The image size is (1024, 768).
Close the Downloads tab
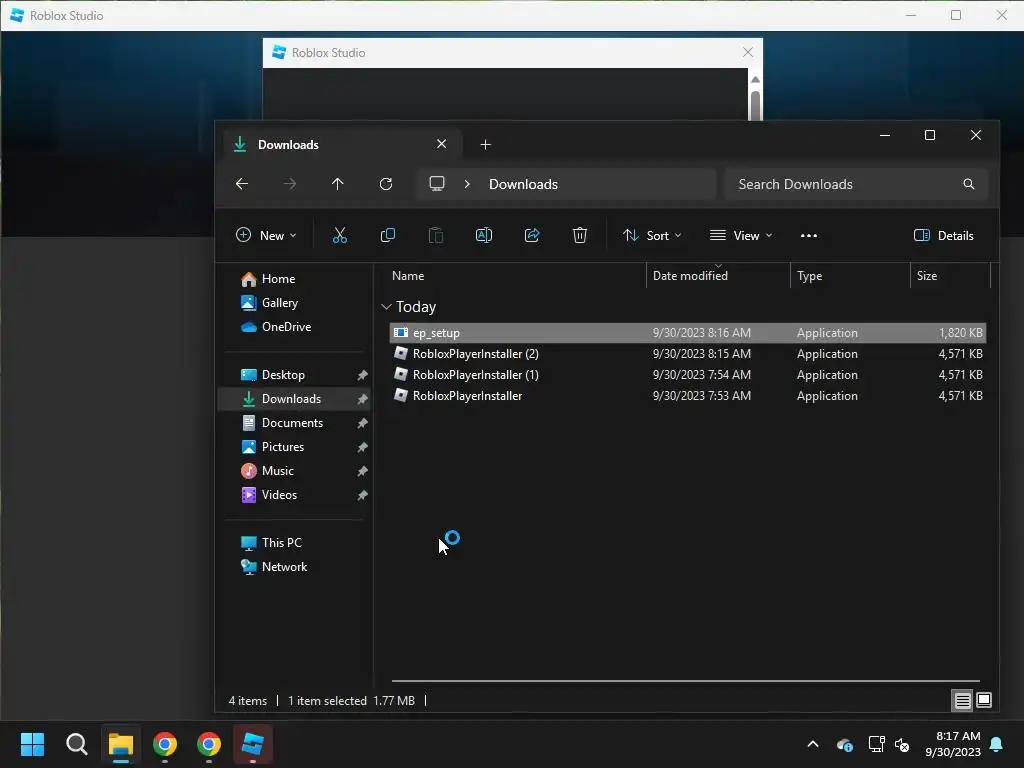[441, 144]
